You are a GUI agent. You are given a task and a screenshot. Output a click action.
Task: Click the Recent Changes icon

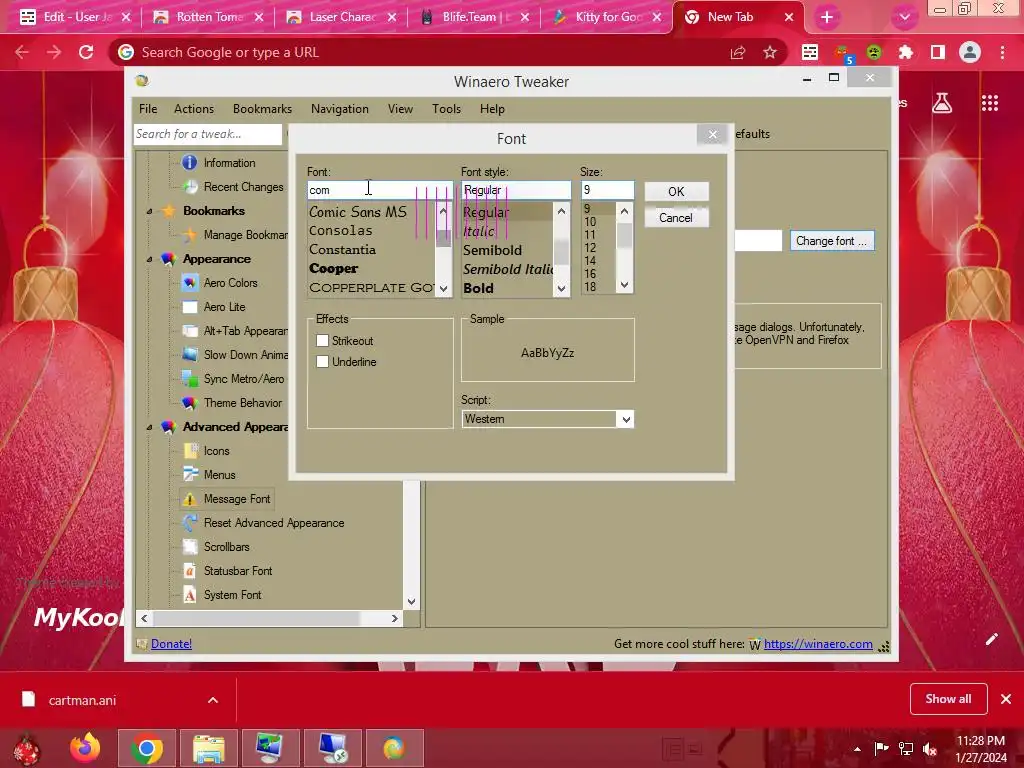coord(189,187)
